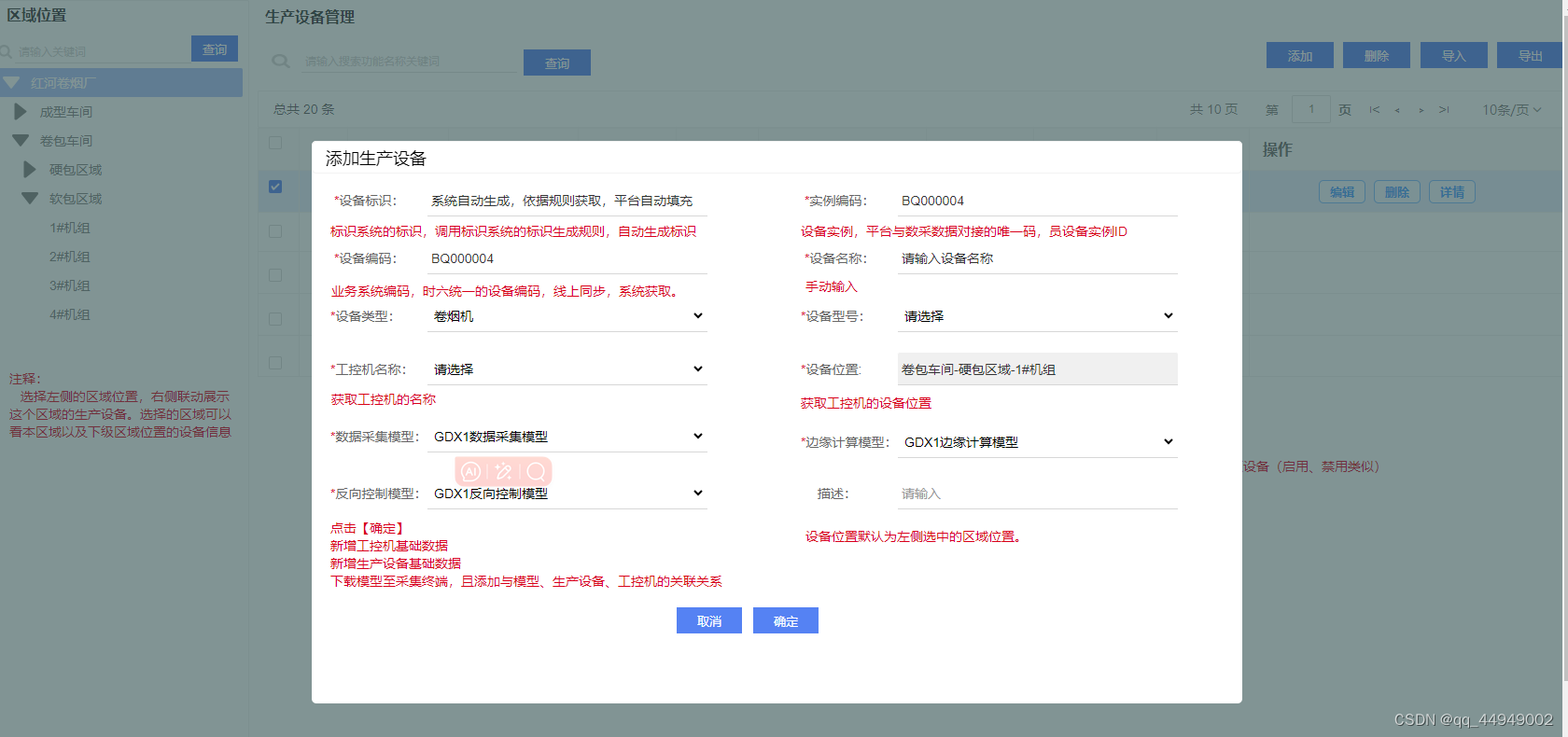Select 3#机组 in the tree
This screenshot has height=737, width=1568.
tap(70, 285)
